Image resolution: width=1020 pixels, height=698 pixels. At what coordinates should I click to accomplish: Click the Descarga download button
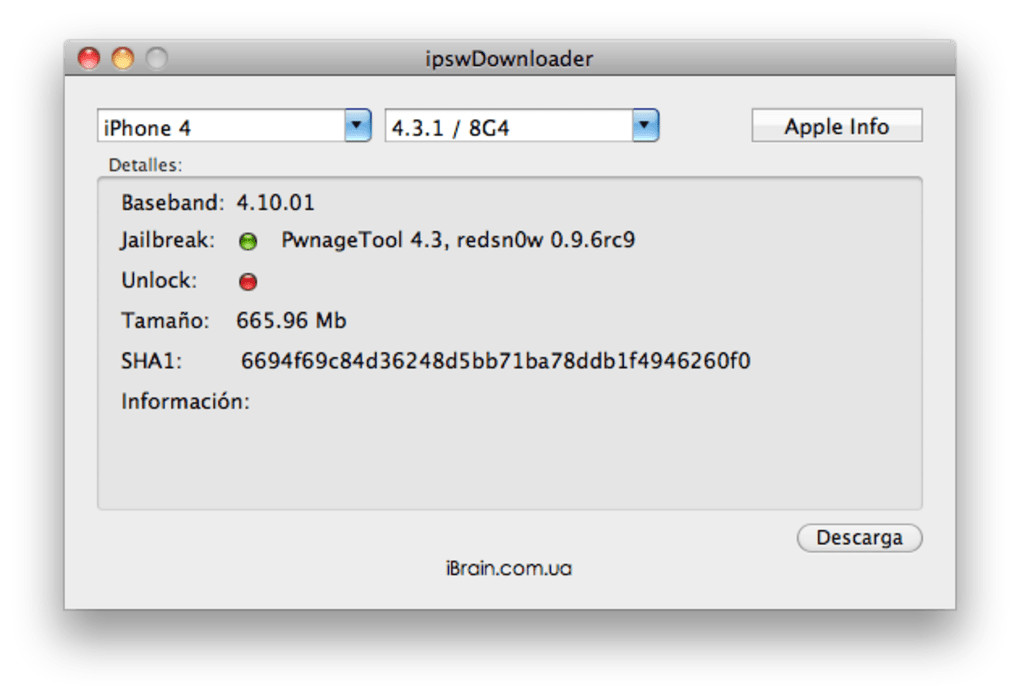tap(859, 538)
